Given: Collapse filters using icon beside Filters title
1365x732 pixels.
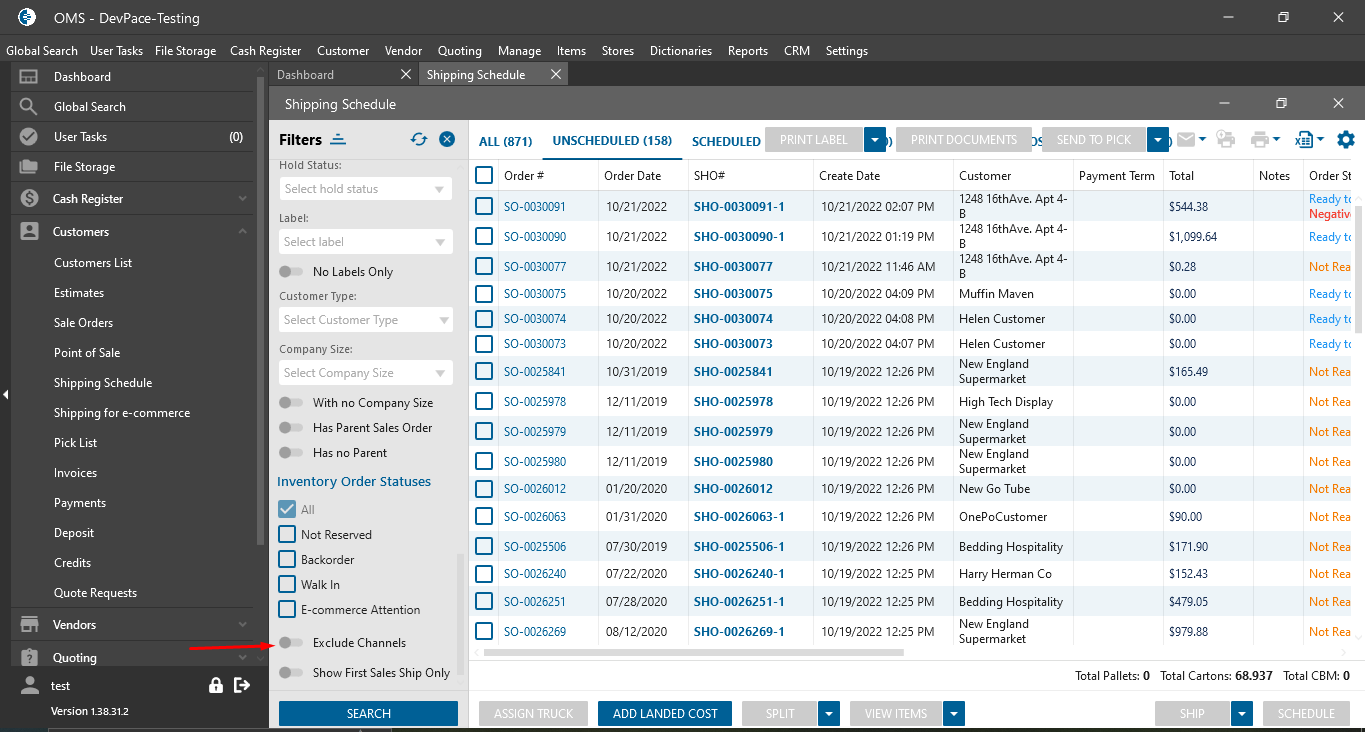Looking at the screenshot, I should pos(338,140).
